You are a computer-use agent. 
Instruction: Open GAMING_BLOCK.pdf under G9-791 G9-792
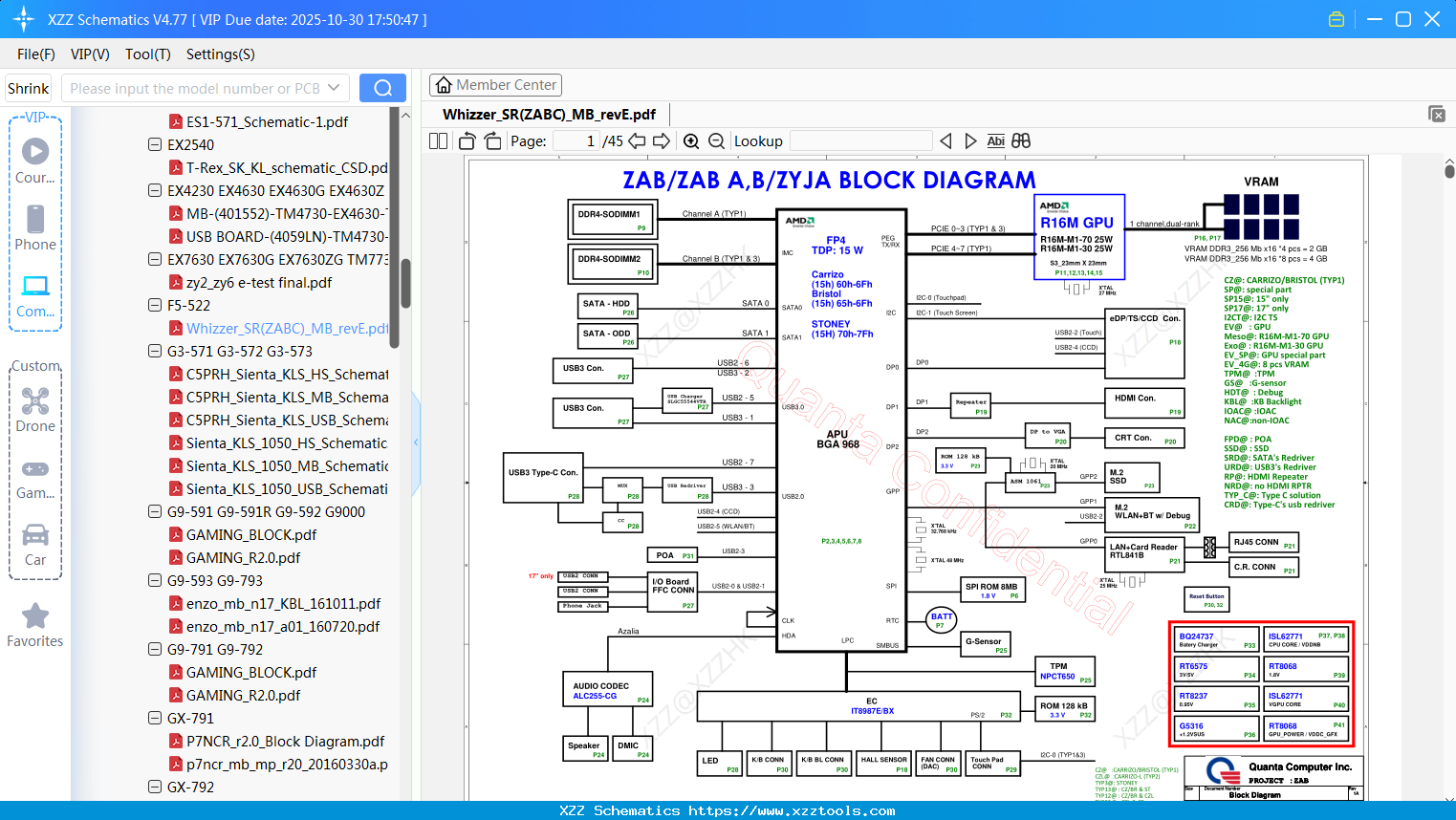(251, 672)
